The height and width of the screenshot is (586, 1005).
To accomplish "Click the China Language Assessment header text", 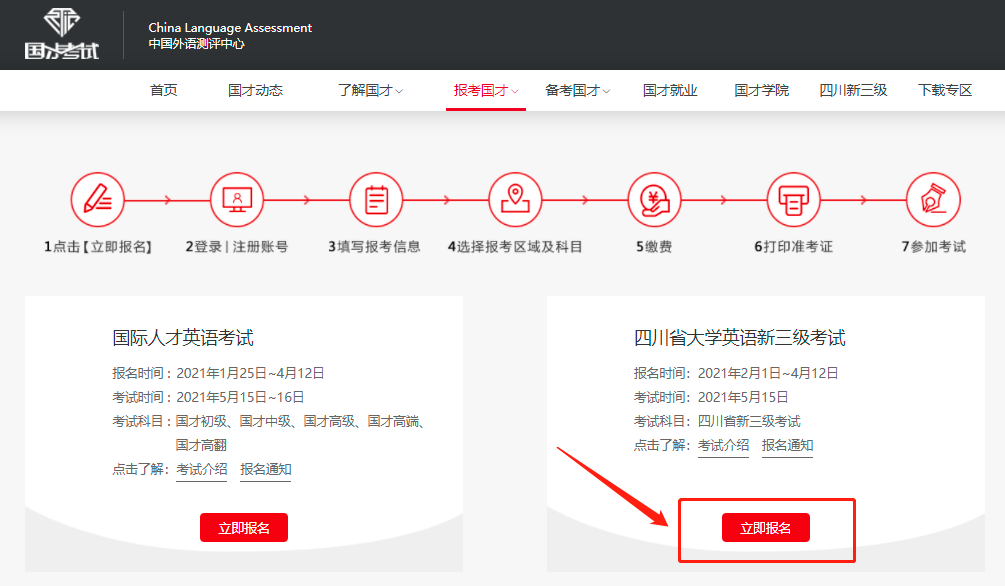I will pyautogui.click(x=230, y=28).
